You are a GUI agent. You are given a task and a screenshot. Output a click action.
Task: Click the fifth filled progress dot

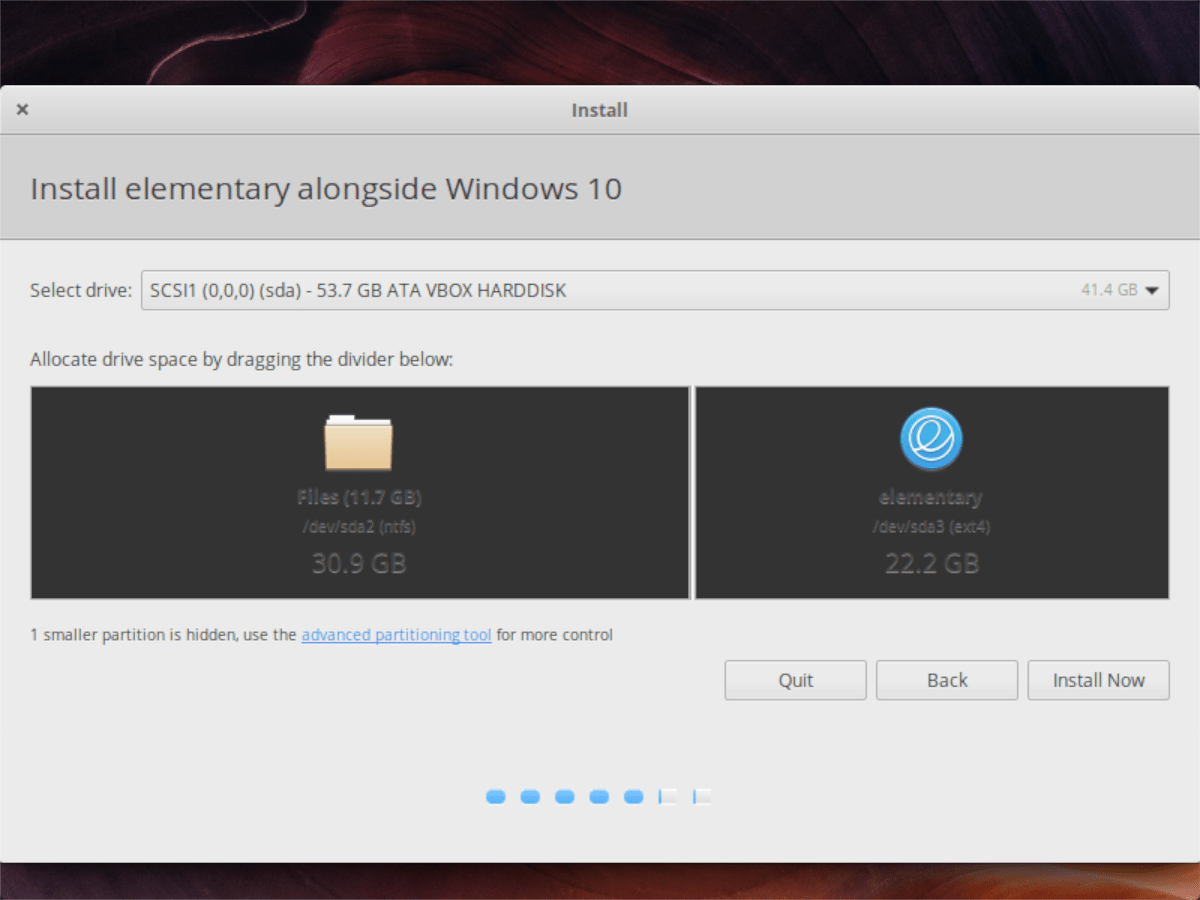[x=633, y=797]
